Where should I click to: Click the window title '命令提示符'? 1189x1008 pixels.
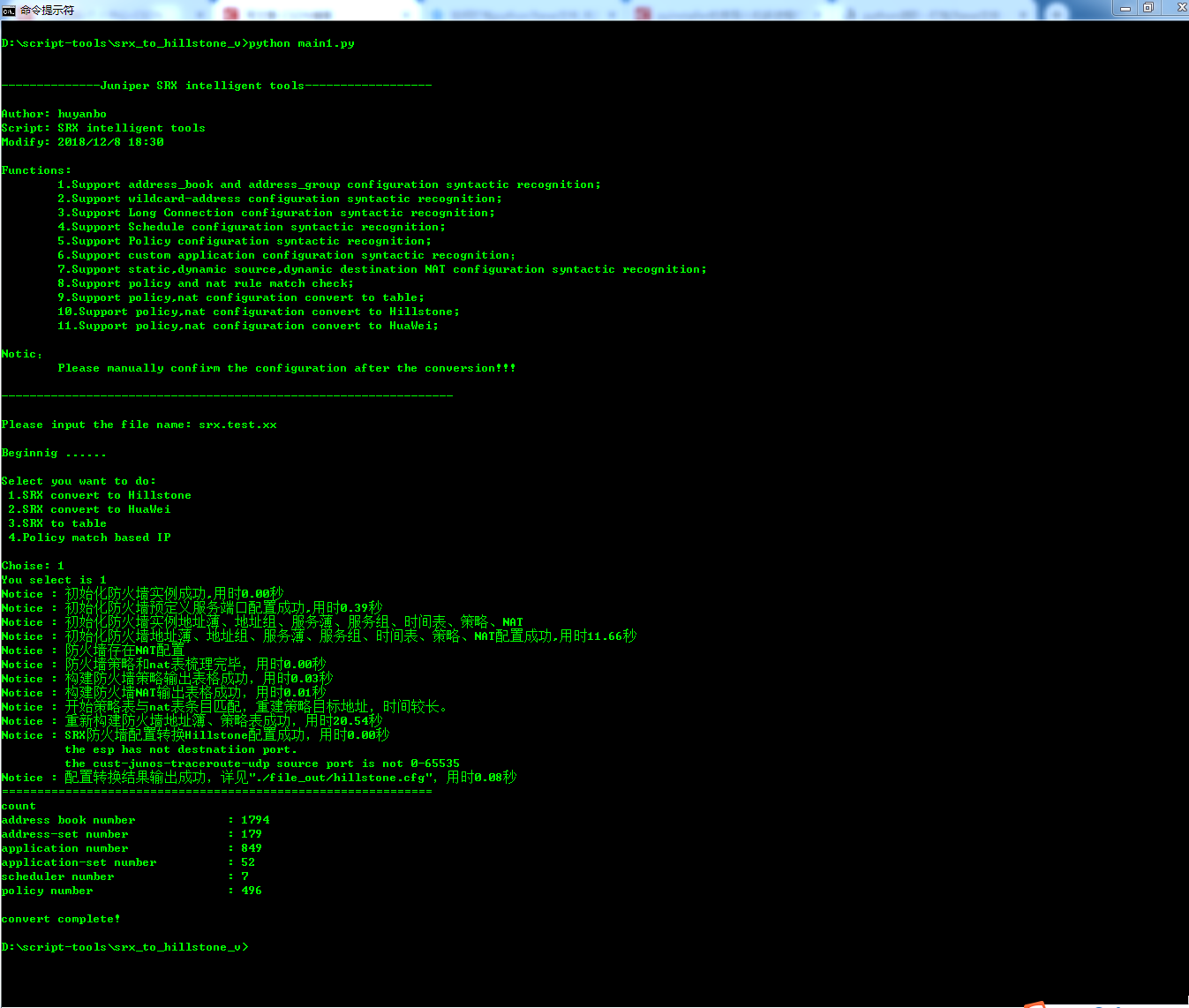[x=48, y=10]
